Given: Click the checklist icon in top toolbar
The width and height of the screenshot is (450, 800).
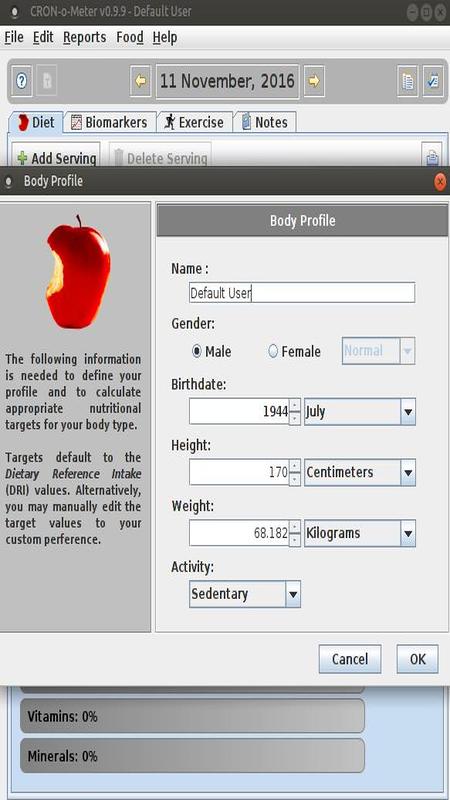Looking at the screenshot, I should (x=433, y=81).
